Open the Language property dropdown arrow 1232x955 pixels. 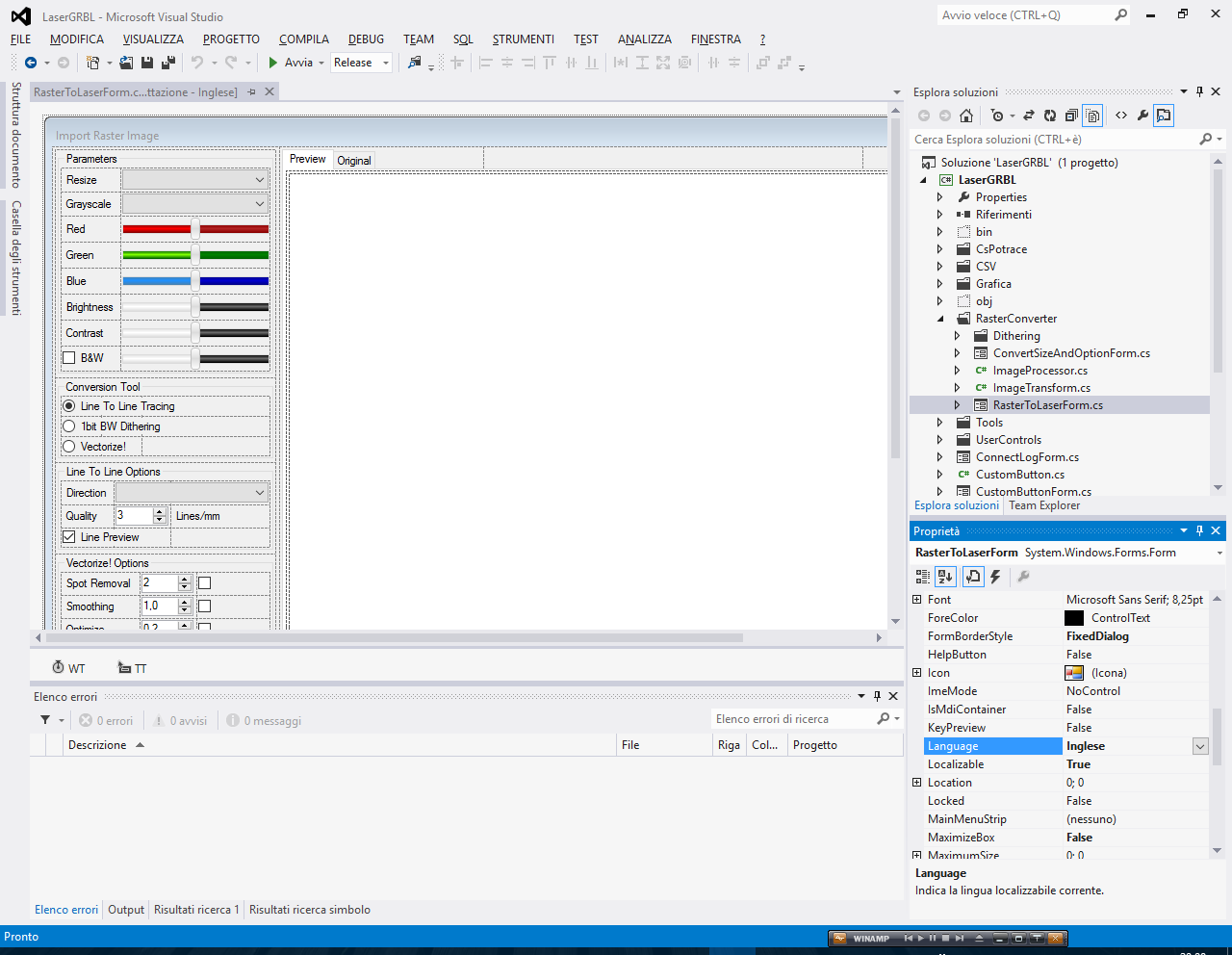pos(1200,746)
